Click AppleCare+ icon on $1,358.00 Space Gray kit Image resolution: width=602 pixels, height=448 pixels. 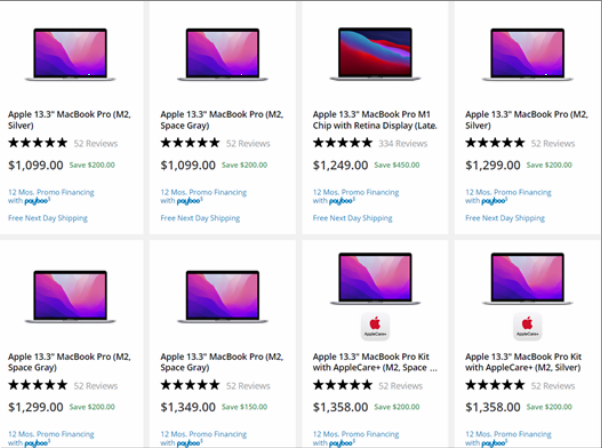(x=374, y=327)
